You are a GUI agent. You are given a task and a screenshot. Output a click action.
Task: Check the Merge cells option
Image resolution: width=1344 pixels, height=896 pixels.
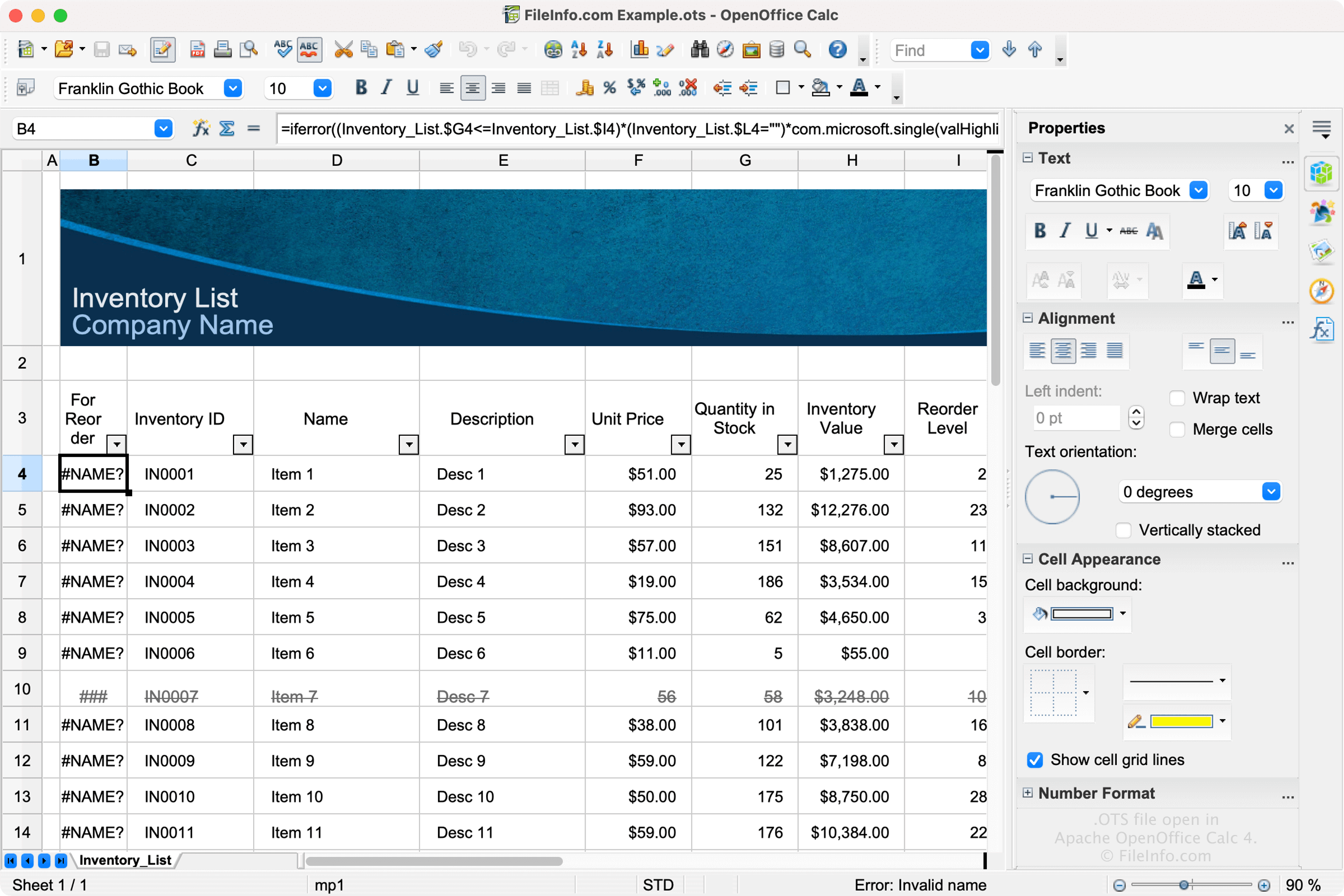1178,429
